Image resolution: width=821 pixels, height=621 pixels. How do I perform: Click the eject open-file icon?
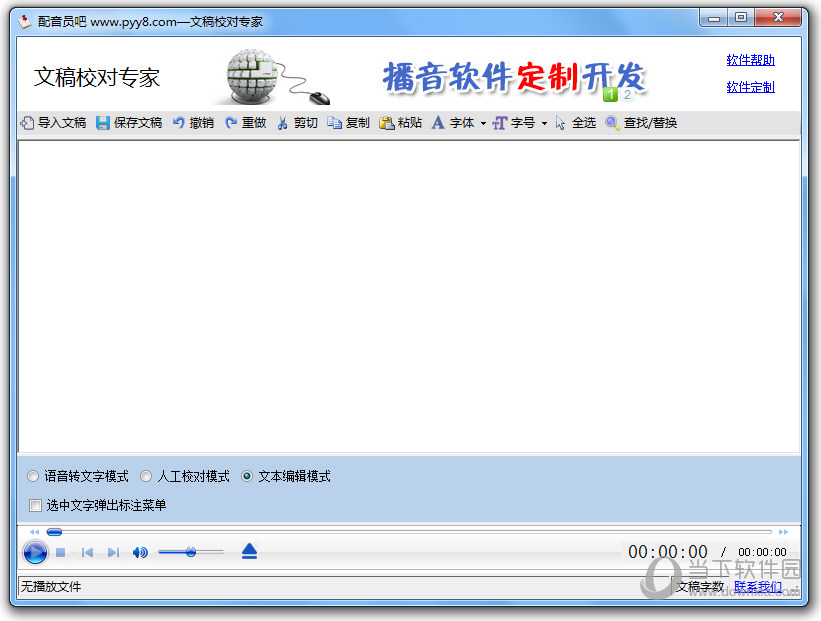click(249, 551)
